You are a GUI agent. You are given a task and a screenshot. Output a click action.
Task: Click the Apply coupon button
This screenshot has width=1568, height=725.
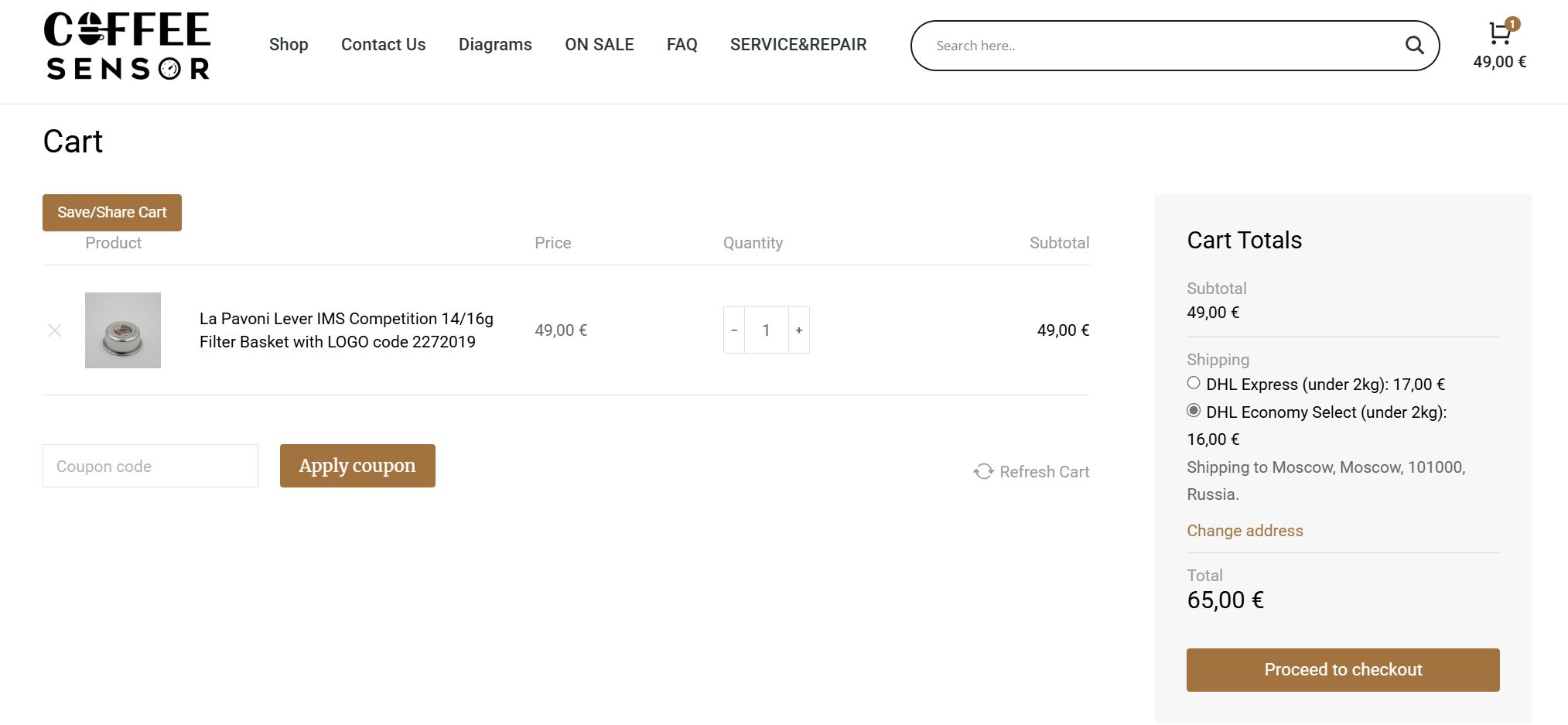357,466
